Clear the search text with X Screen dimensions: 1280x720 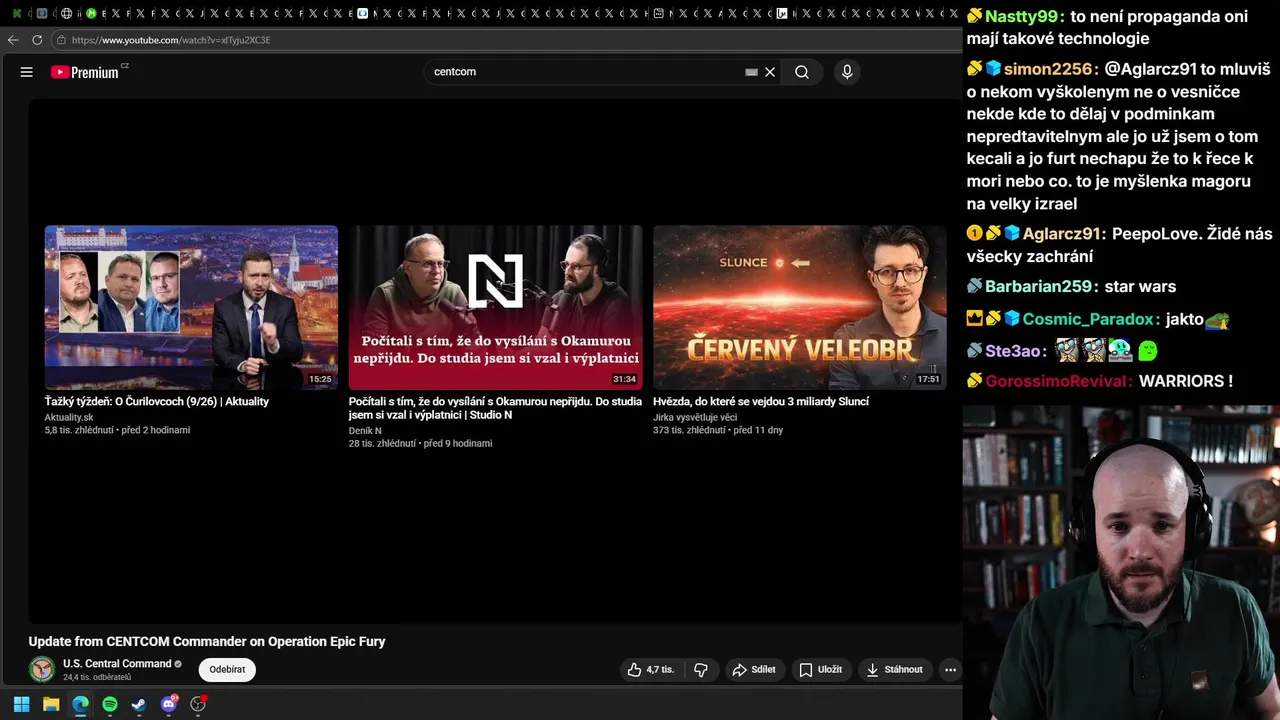(x=770, y=72)
